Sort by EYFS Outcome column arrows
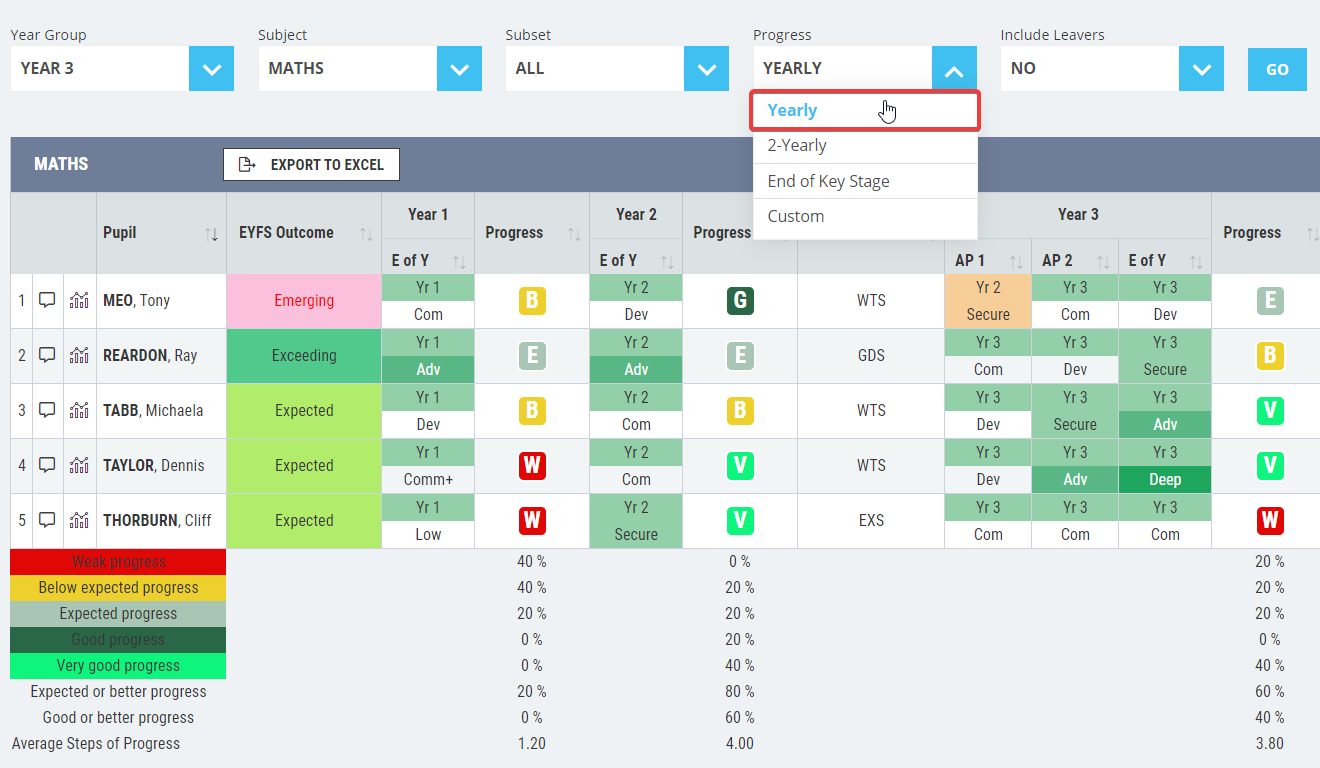 click(366, 234)
